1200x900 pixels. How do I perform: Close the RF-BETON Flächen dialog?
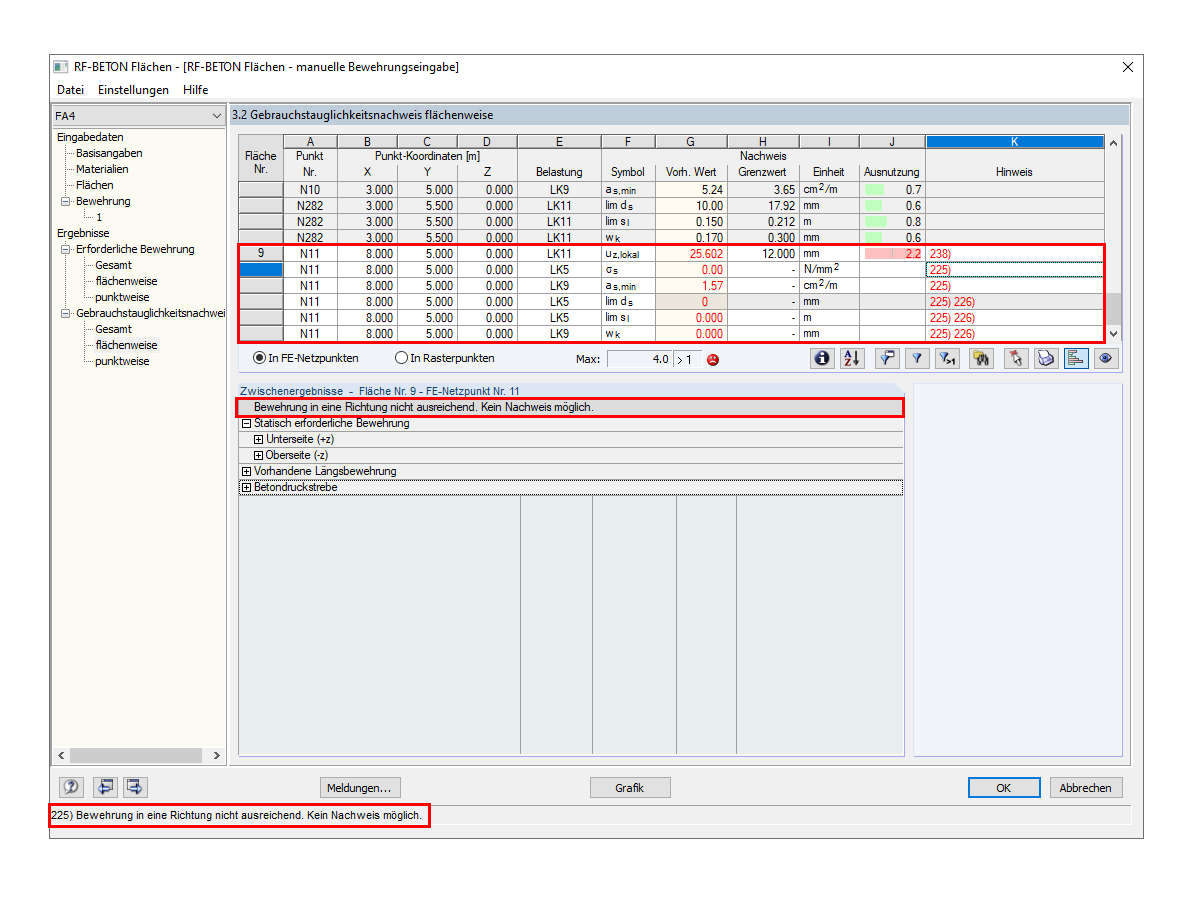pos(1127,67)
